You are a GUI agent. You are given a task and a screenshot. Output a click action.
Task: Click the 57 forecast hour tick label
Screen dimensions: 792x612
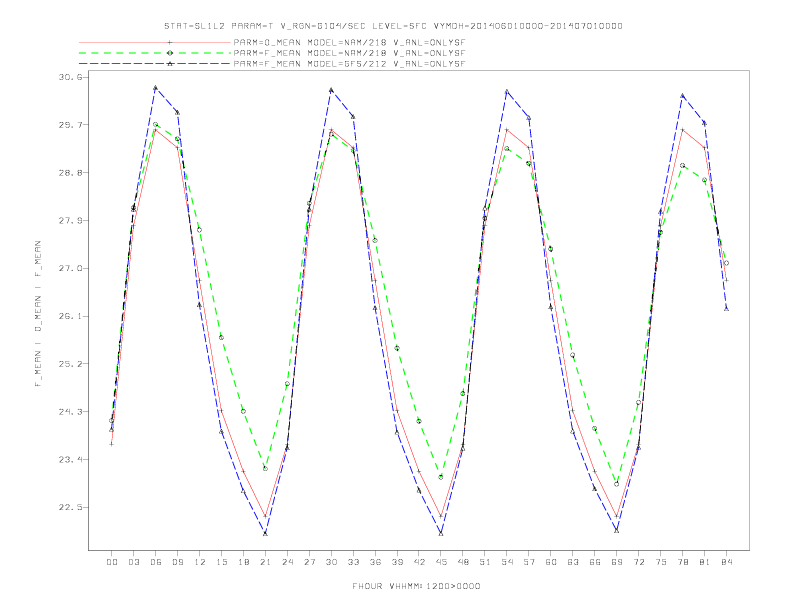pyautogui.click(x=529, y=562)
